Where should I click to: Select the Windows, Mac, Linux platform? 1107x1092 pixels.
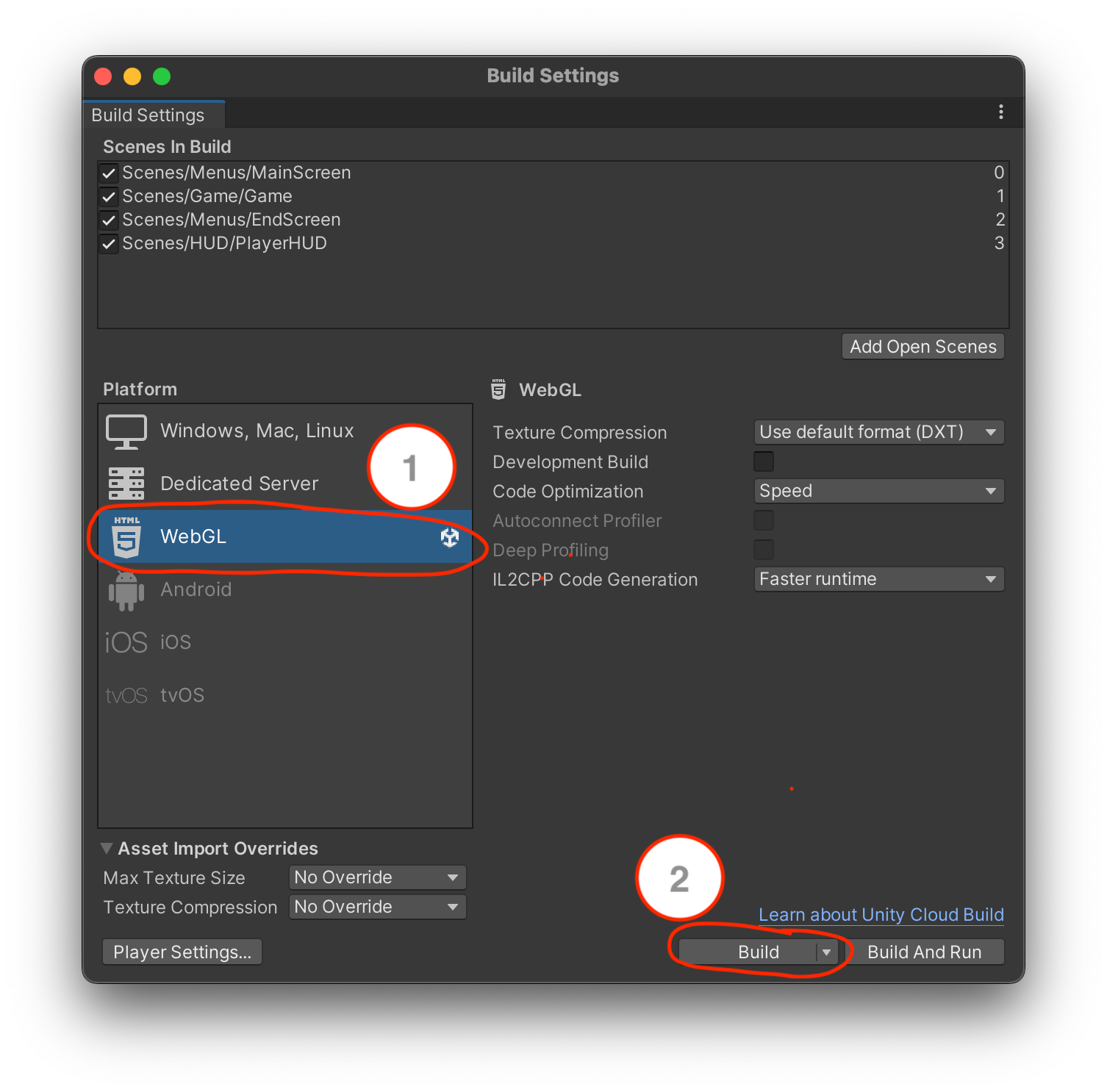pos(285,431)
